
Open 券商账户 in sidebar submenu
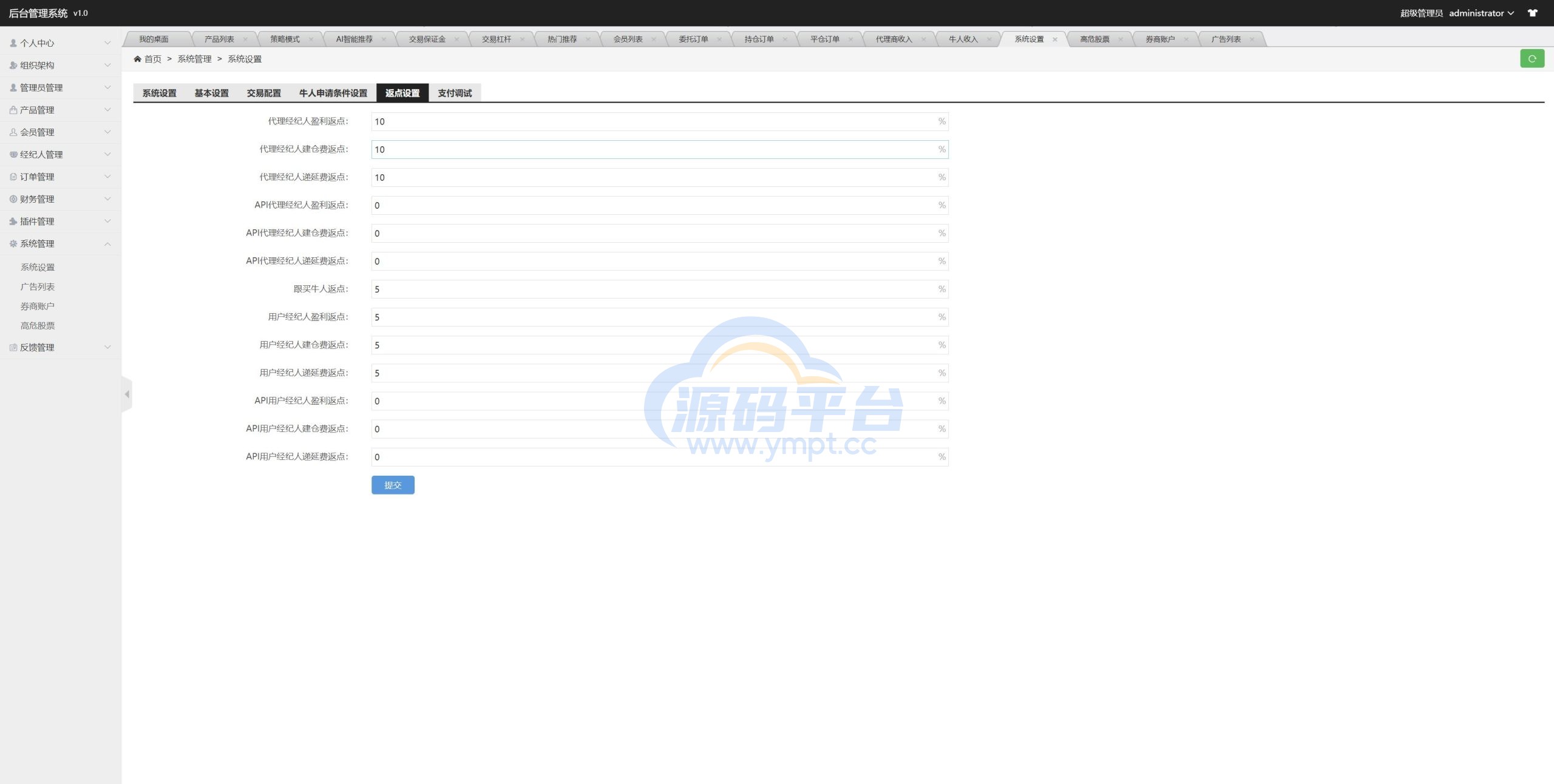click(38, 306)
